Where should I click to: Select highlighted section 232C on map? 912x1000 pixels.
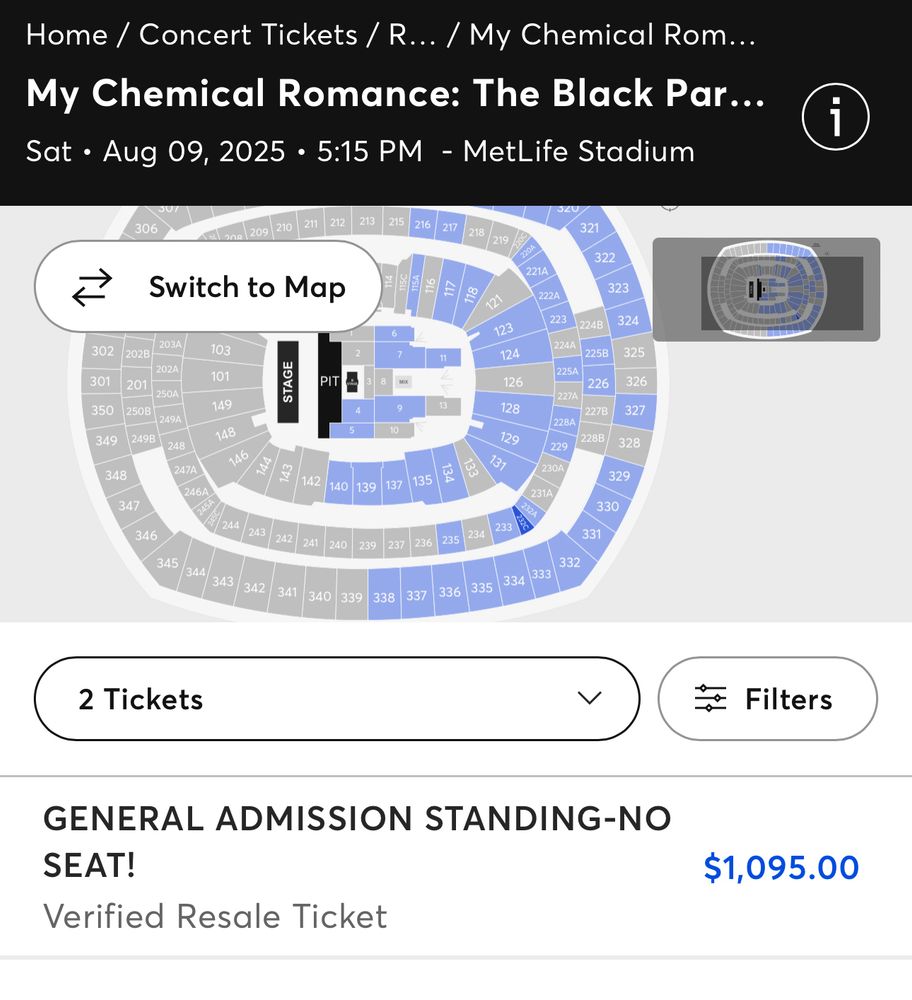tap(523, 519)
